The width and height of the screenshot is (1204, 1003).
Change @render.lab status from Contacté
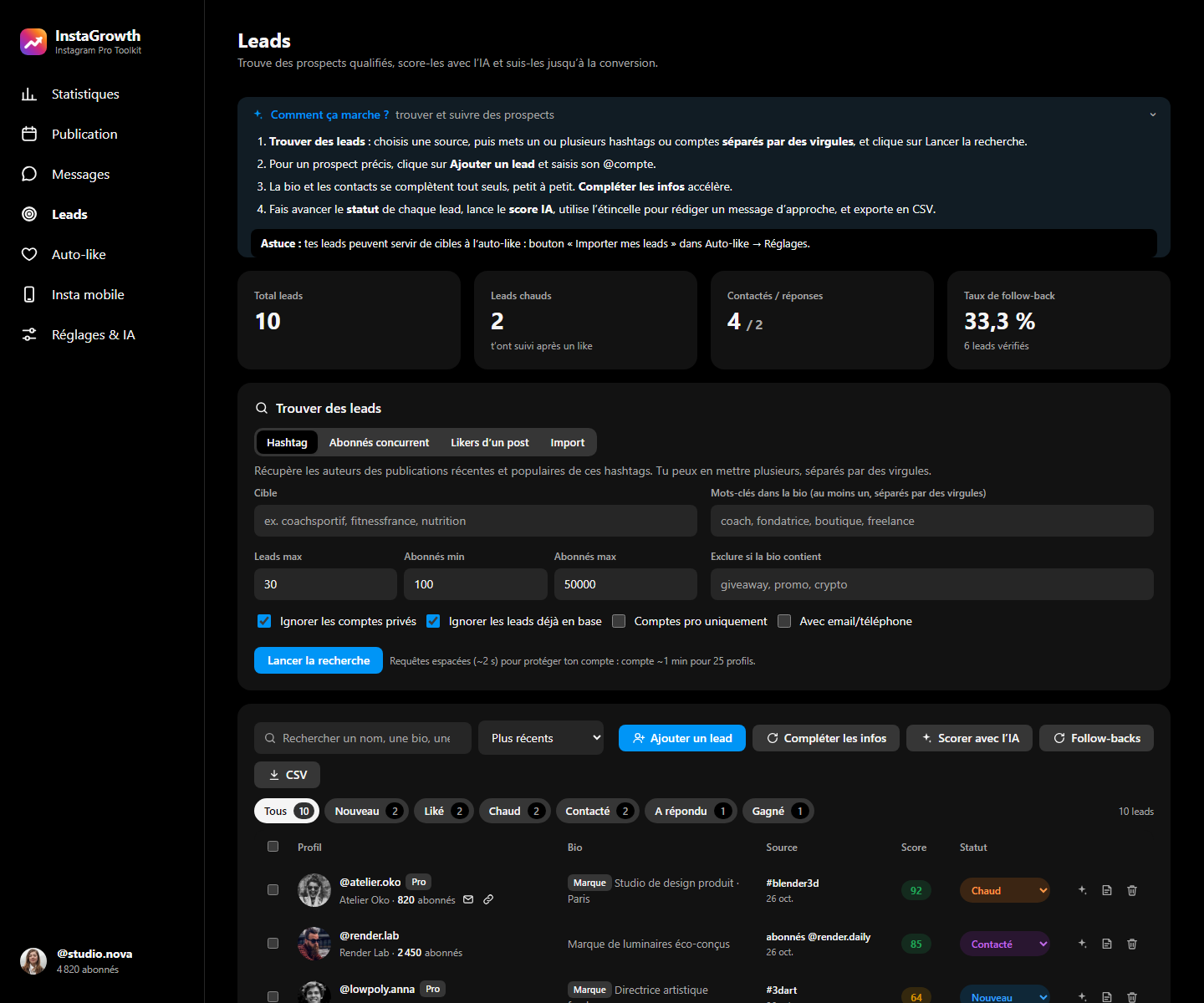click(1005, 944)
